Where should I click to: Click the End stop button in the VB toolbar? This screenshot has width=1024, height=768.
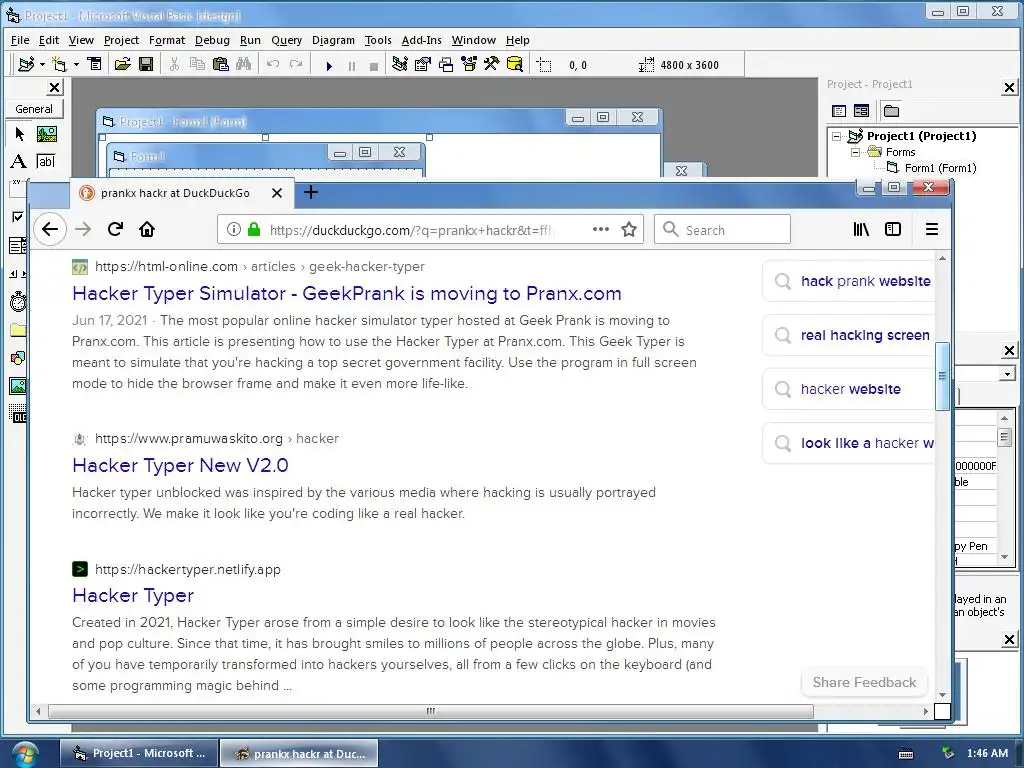click(374, 65)
